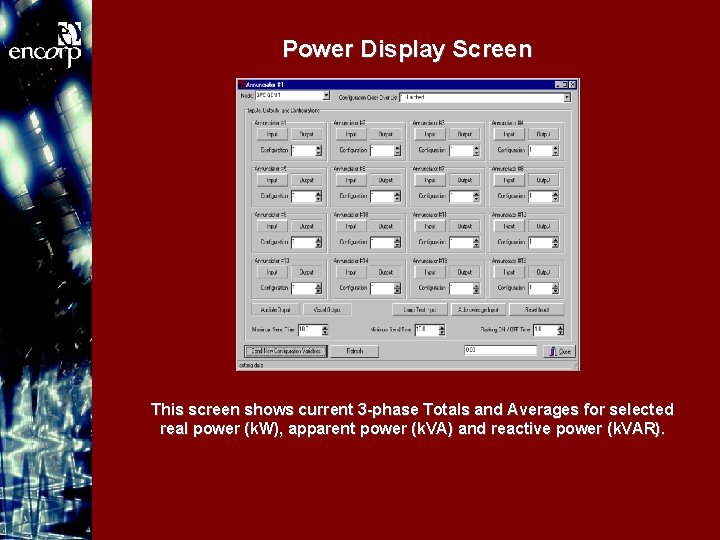Image resolution: width=720 pixels, height=540 pixels.
Task: Adjust the Annunciator #15 Configuration spinner arrows
Action: click(x=476, y=288)
